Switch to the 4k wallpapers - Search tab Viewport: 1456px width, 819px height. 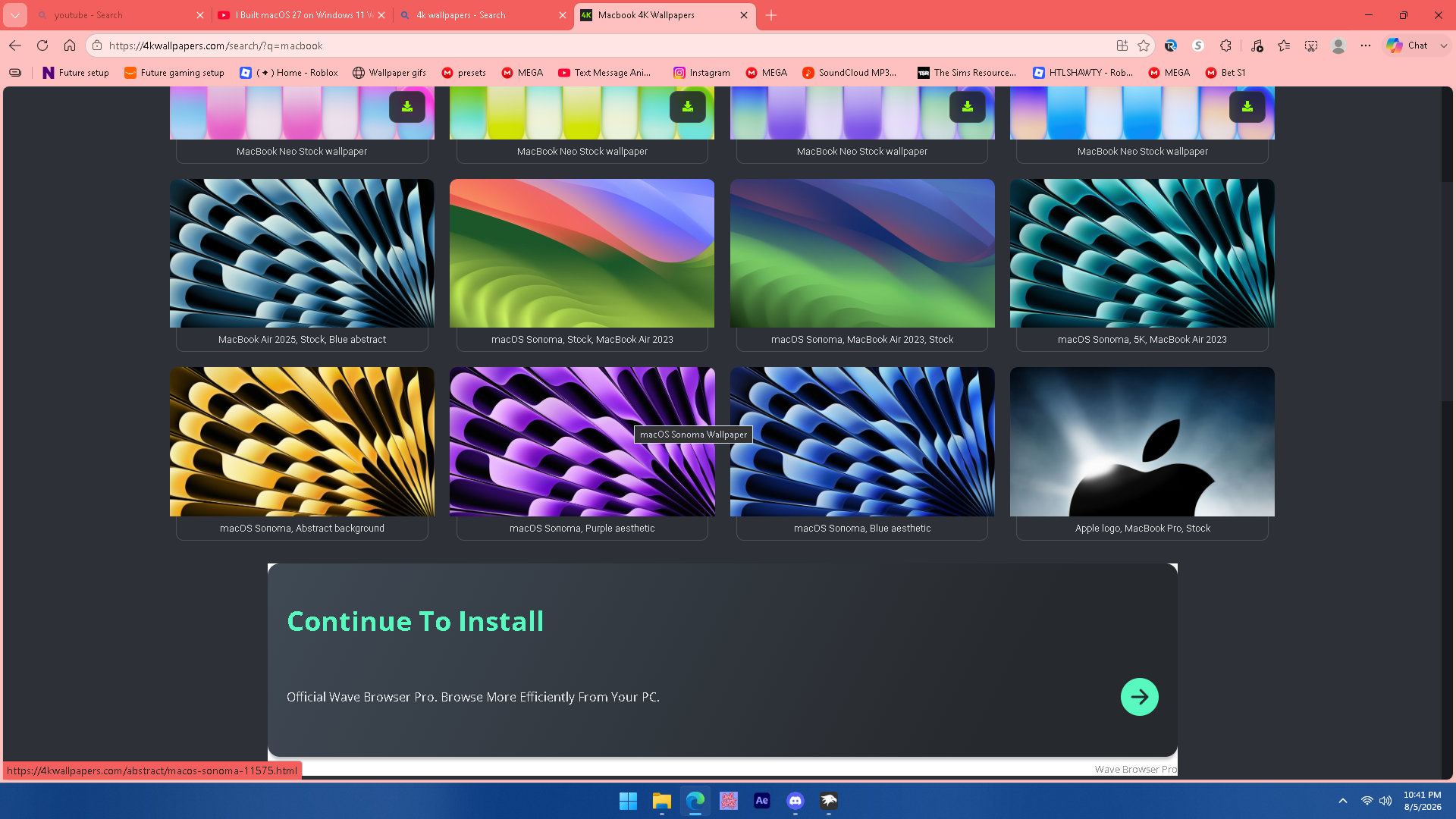pyautogui.click(x=482, y=15)
